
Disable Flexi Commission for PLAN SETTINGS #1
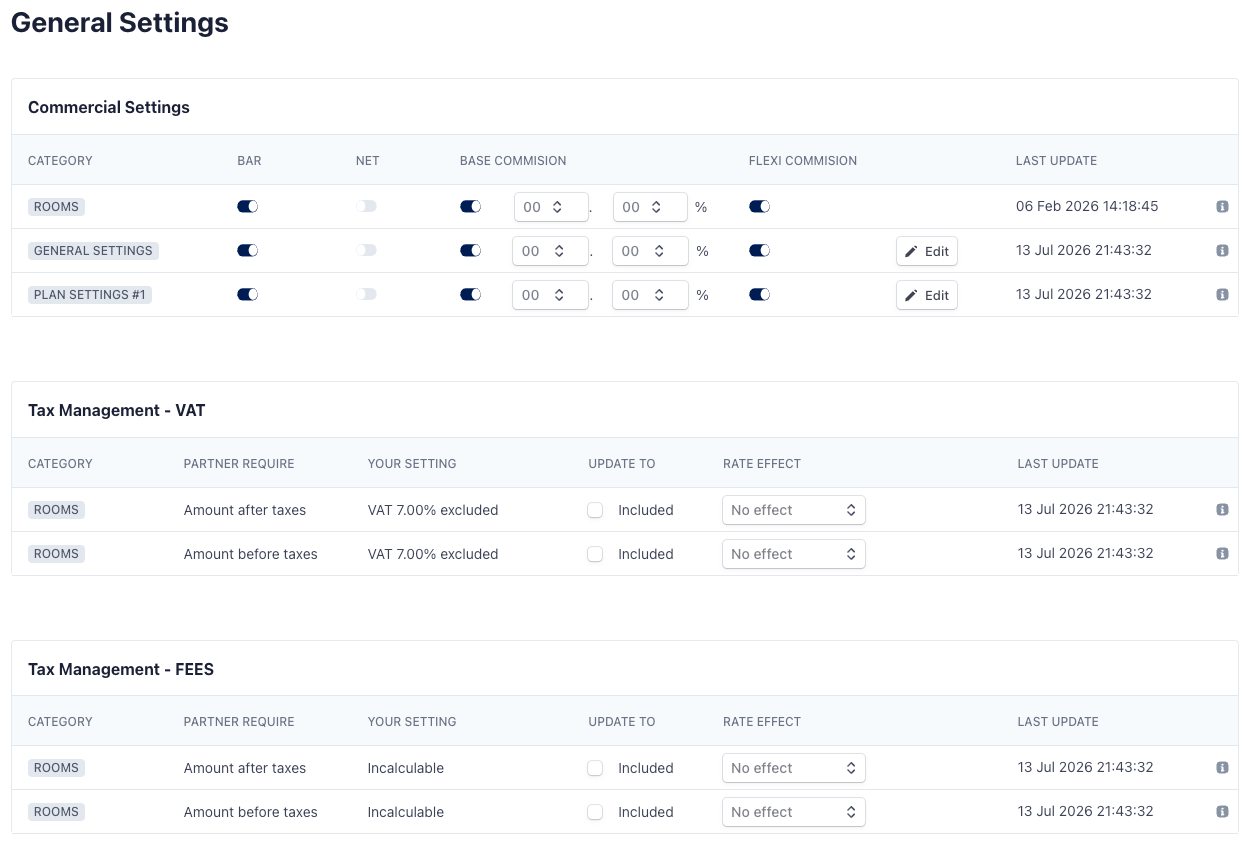click(x=759, y=295)
